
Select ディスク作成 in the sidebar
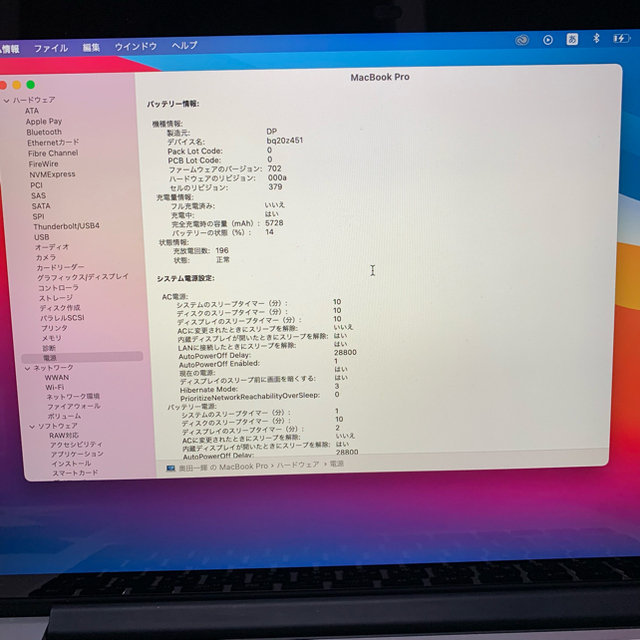coord(60,308)
